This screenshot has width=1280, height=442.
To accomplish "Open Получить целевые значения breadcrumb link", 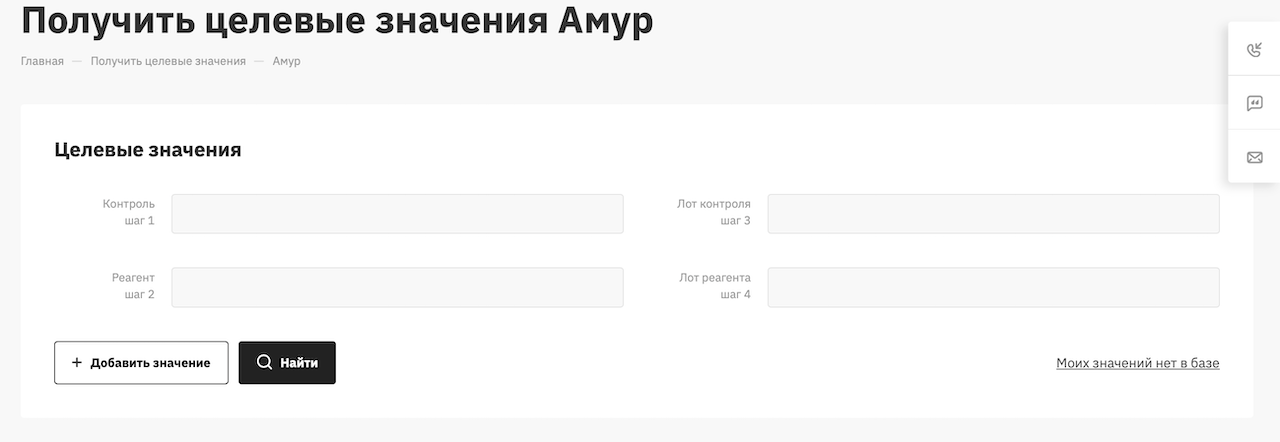I will click(168, 61).
